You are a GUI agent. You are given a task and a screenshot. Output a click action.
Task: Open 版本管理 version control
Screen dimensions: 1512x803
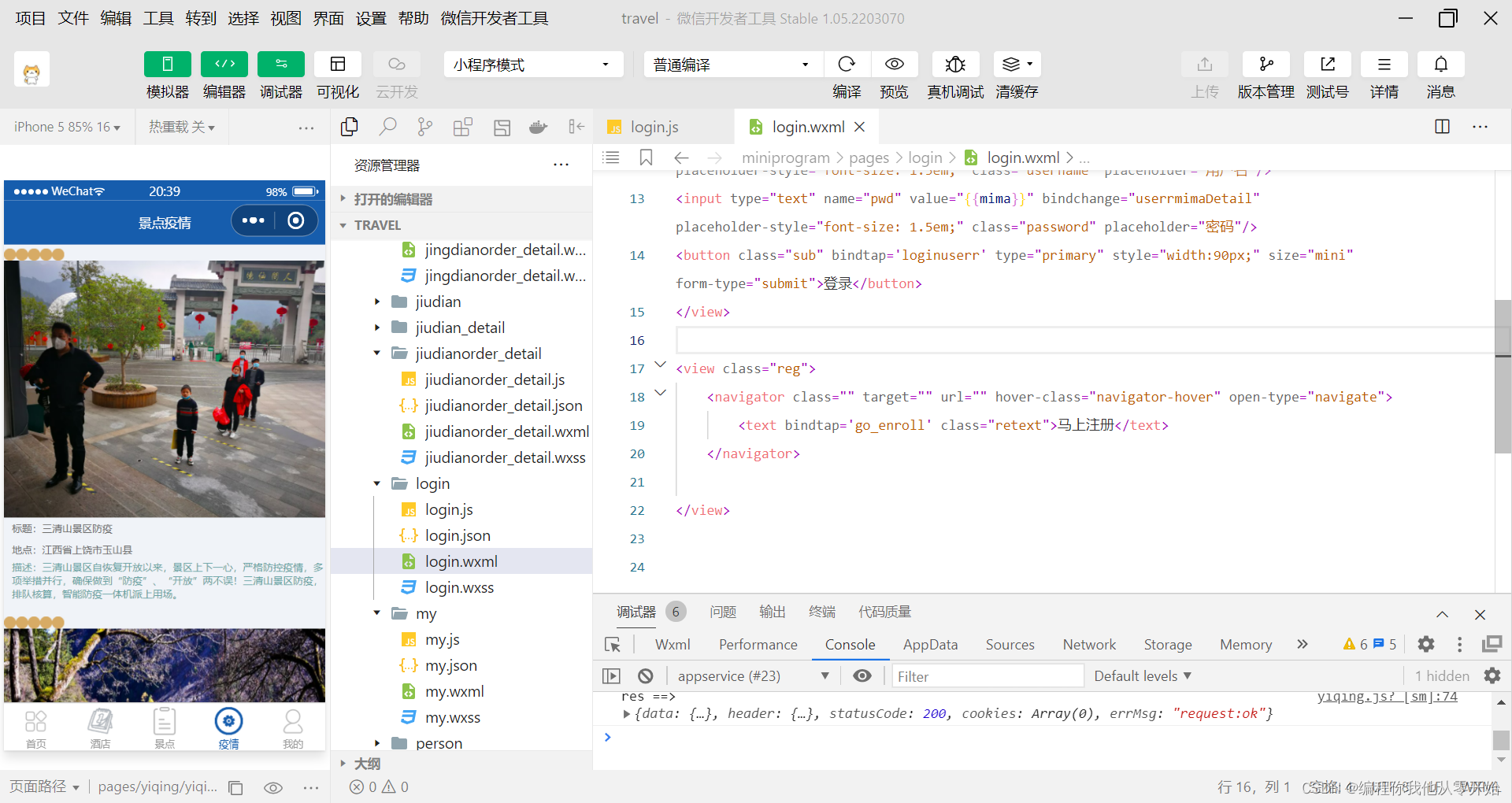(1266, 64)
